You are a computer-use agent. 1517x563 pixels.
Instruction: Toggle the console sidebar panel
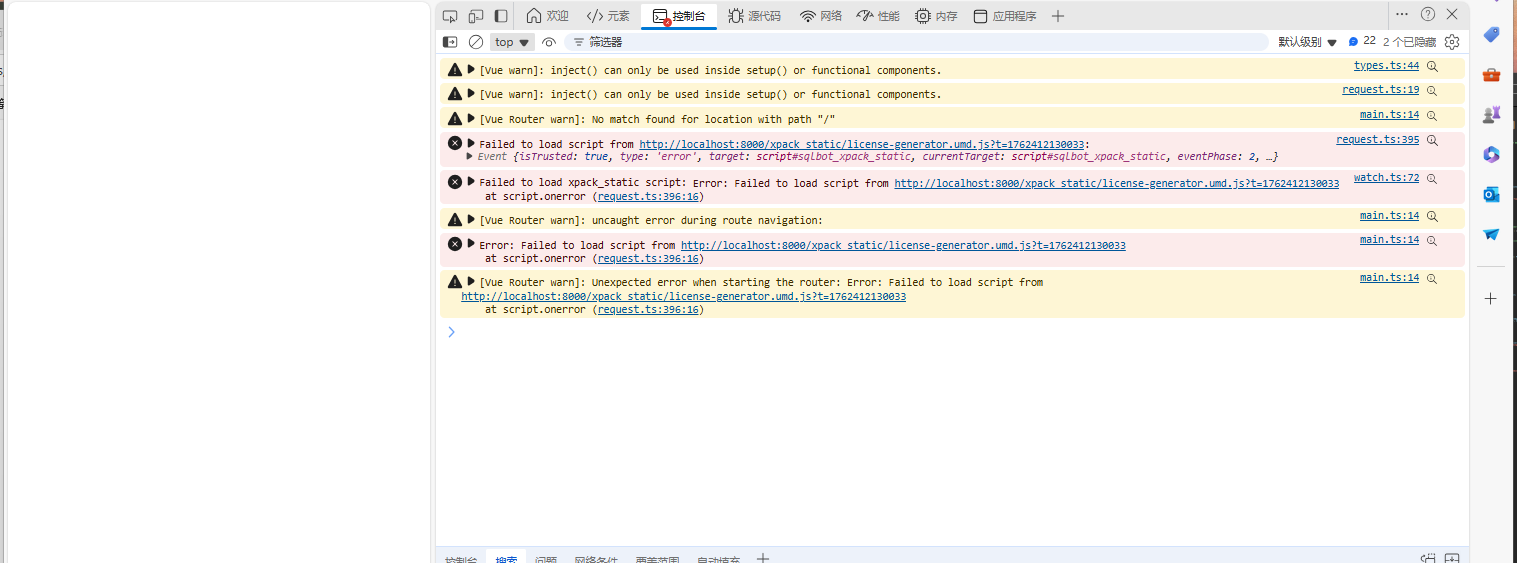[450, 42]
